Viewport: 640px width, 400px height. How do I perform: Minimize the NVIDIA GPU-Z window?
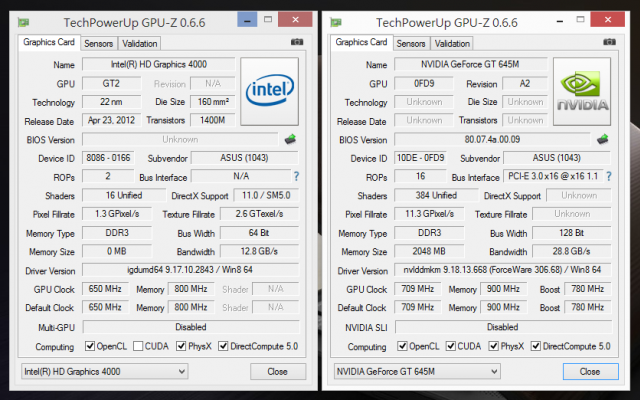[x=560, y=20]
